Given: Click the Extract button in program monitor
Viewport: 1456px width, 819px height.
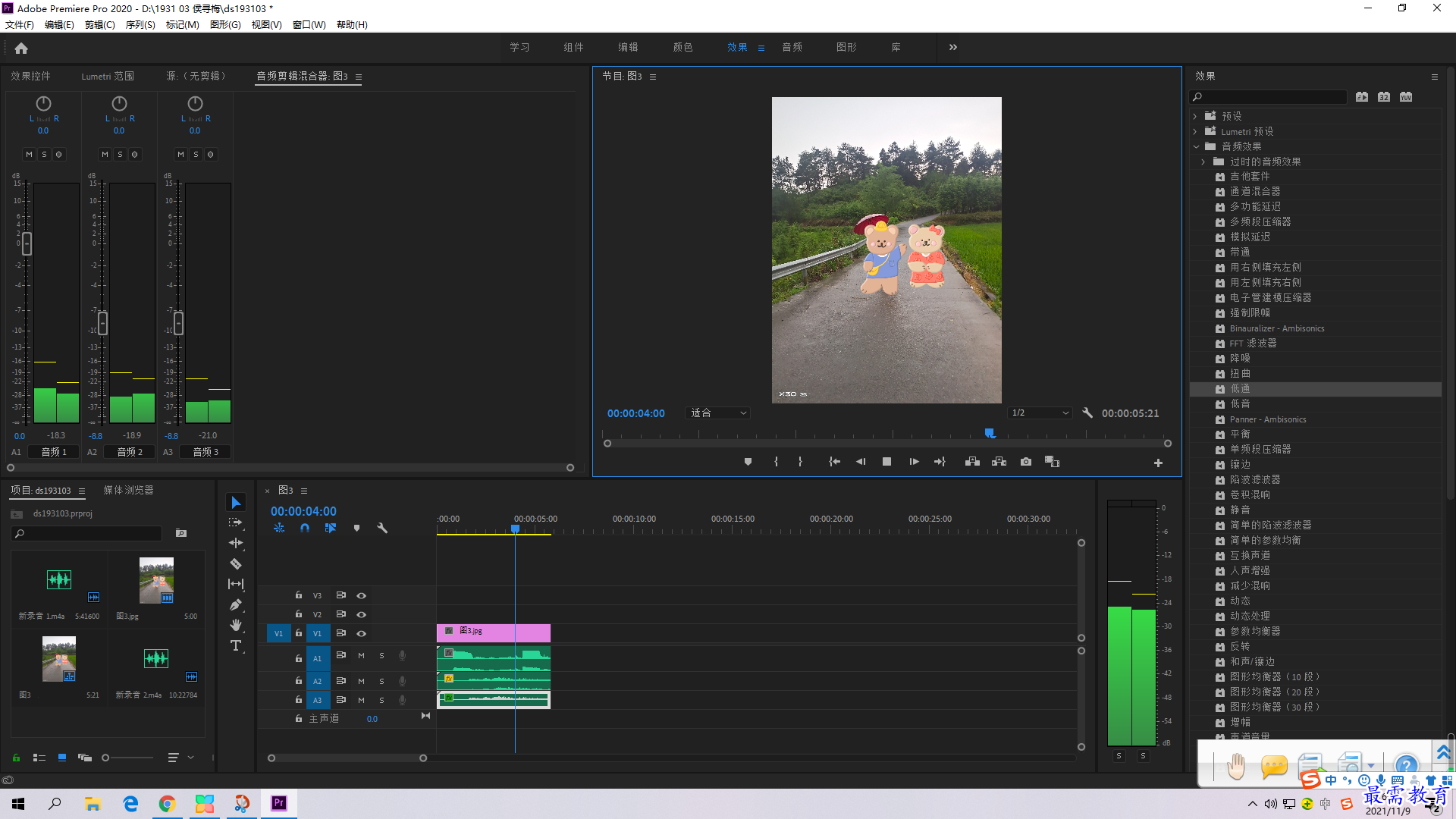Looking at the screenshot, I should [x=999, y=462].
